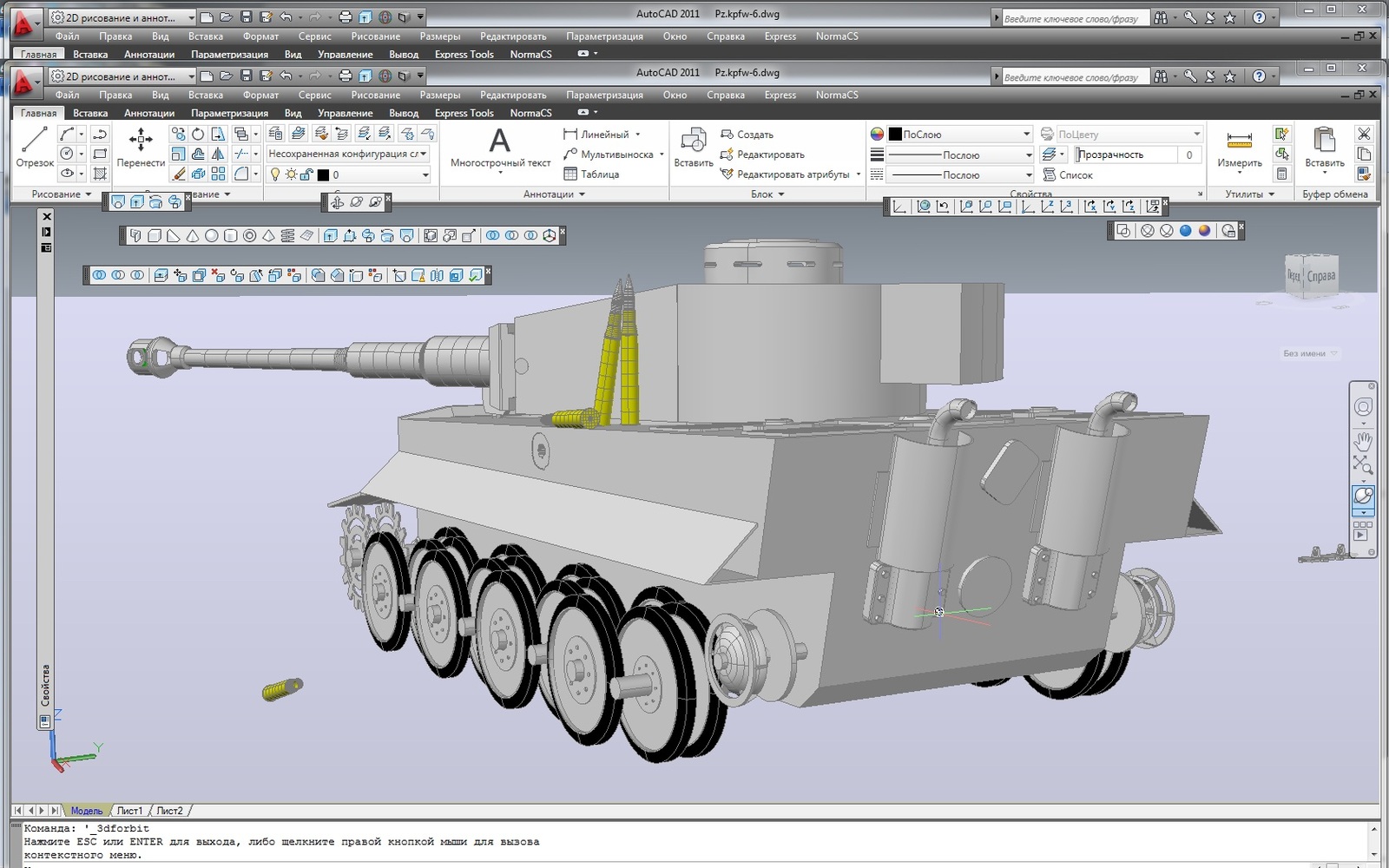Click Редактировать block button

click(x=762, y=155)
